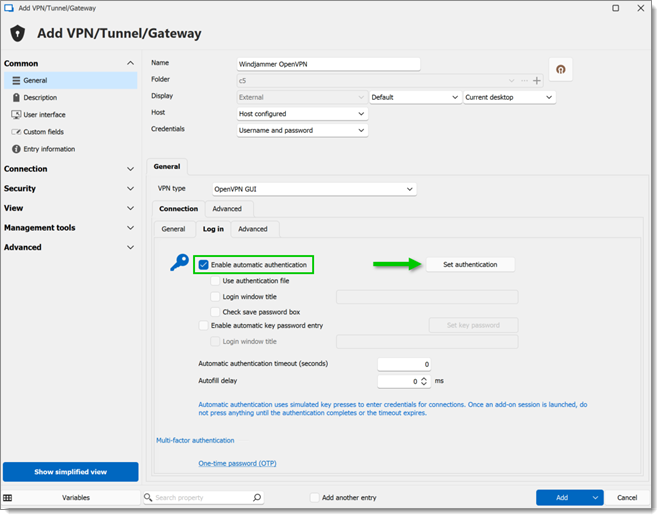Click the ellipsis icon in Folder field

pyautogui.click(x=524, y=81)
